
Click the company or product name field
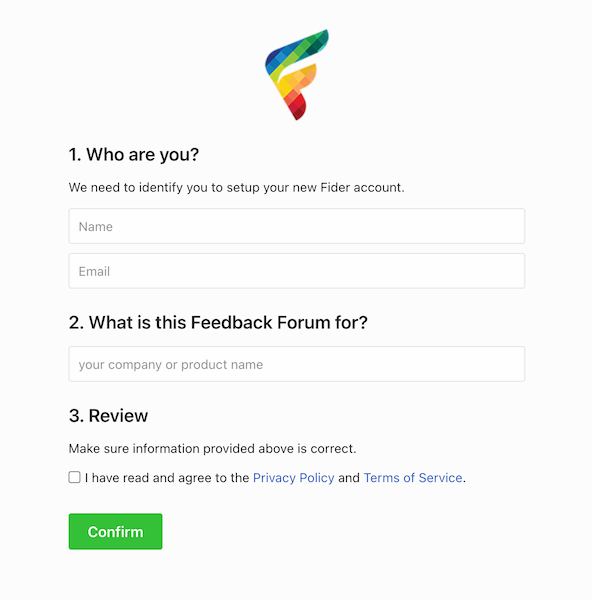pos(297,364)
